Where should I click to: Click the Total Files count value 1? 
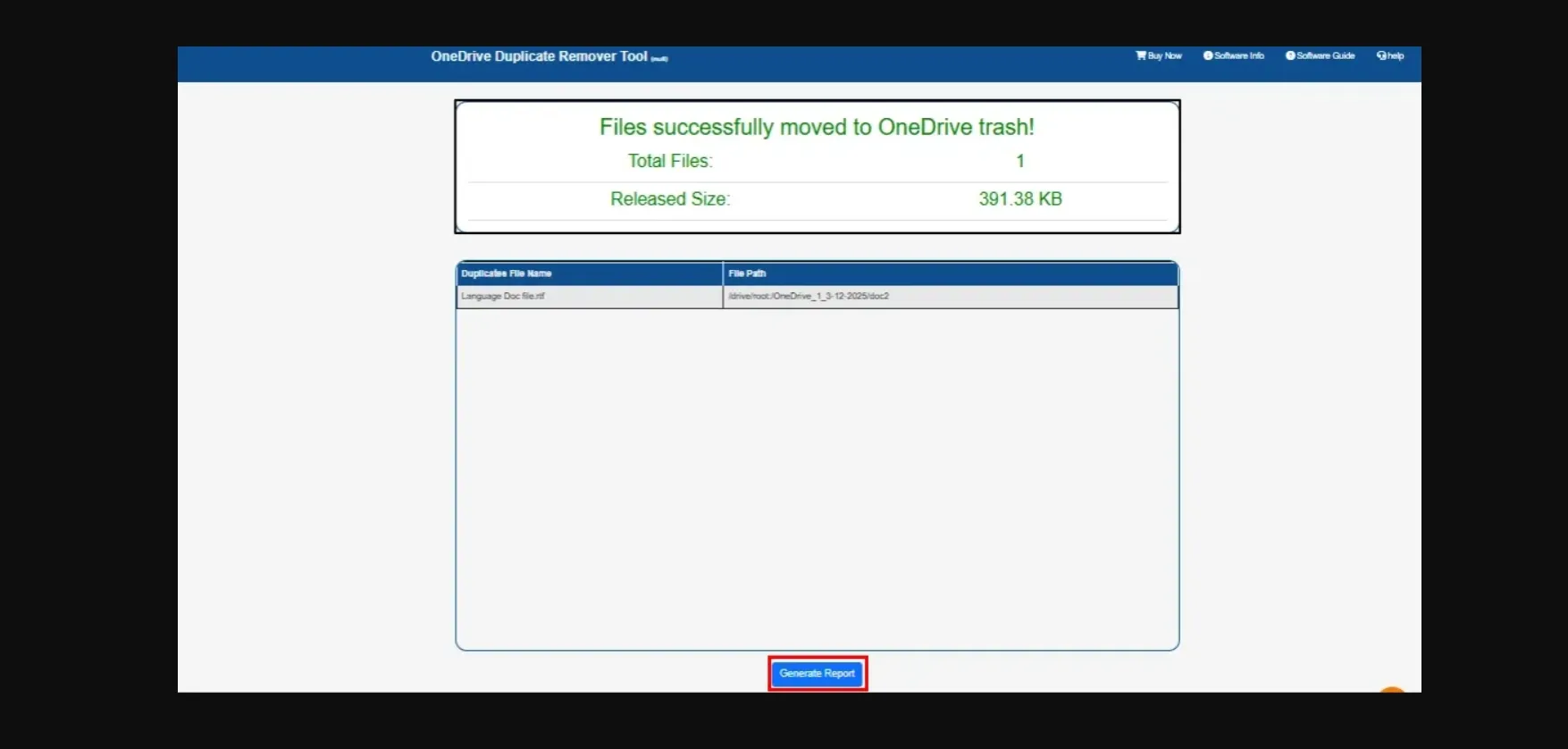(1019, 161)
